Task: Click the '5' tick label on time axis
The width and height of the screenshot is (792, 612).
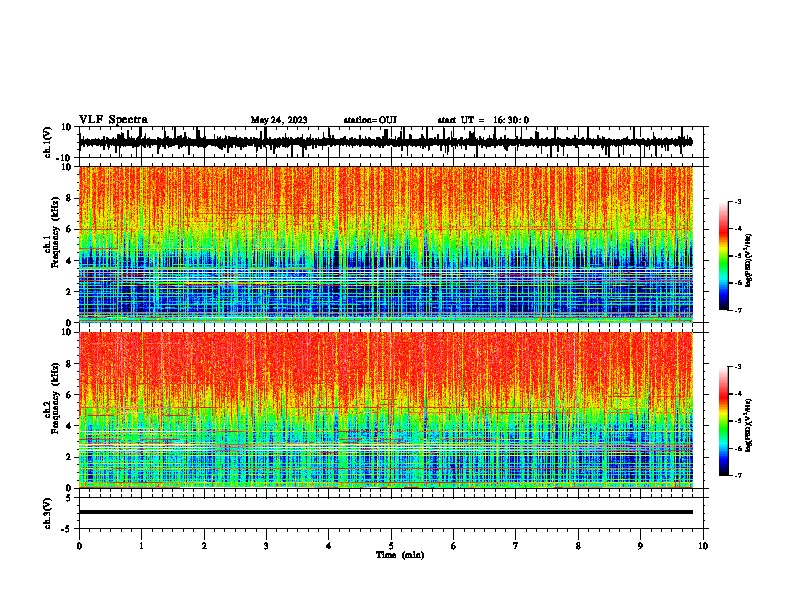Action: pos(391,546)
